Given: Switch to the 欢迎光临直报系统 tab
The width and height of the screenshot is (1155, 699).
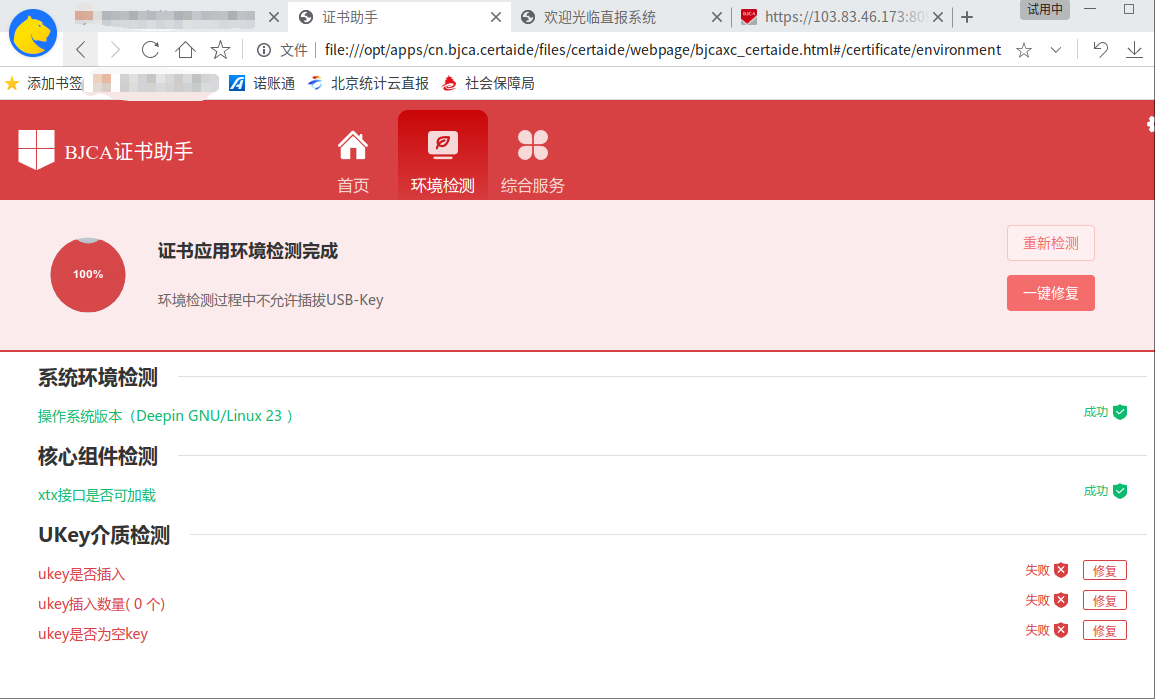Looking at the screenshot, I should pyautogui.click(x=620, y=17).
